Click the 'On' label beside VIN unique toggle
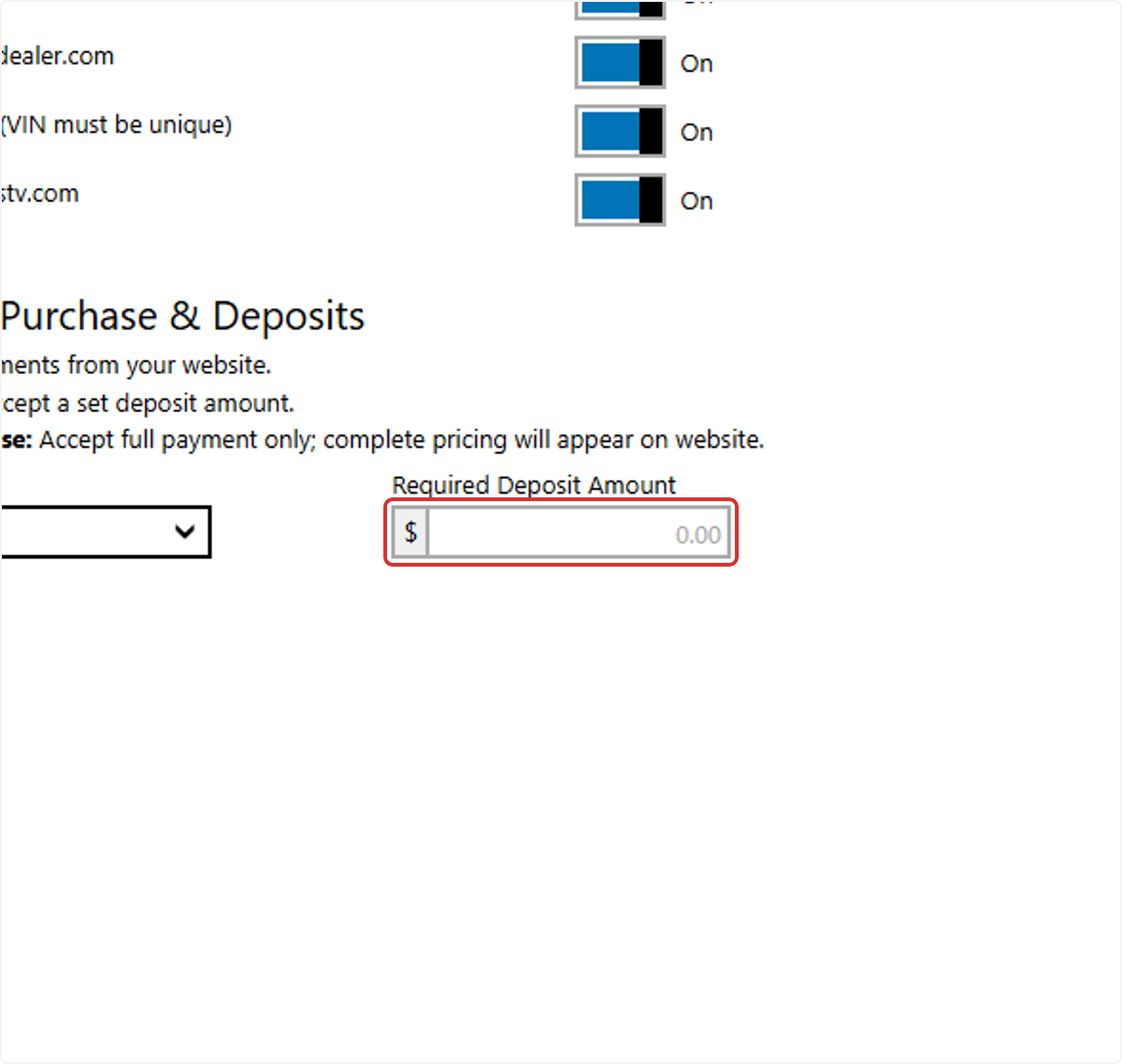This screenshot has width=1122, height=1064. pyautogui.click(x=697, y=133)
